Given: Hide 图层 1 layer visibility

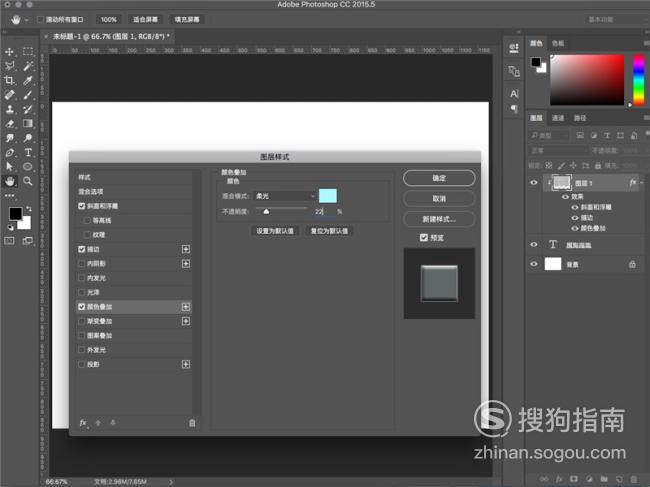Looking at the screenshot, I should (534, 182).
